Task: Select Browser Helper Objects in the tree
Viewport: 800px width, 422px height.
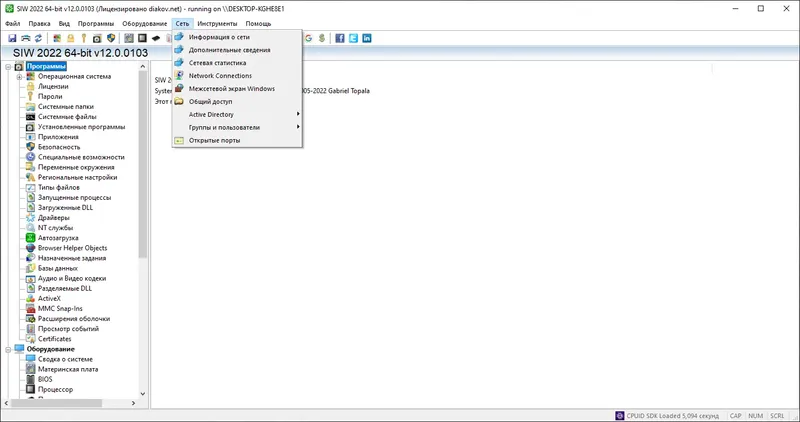Action: point(72,248)
